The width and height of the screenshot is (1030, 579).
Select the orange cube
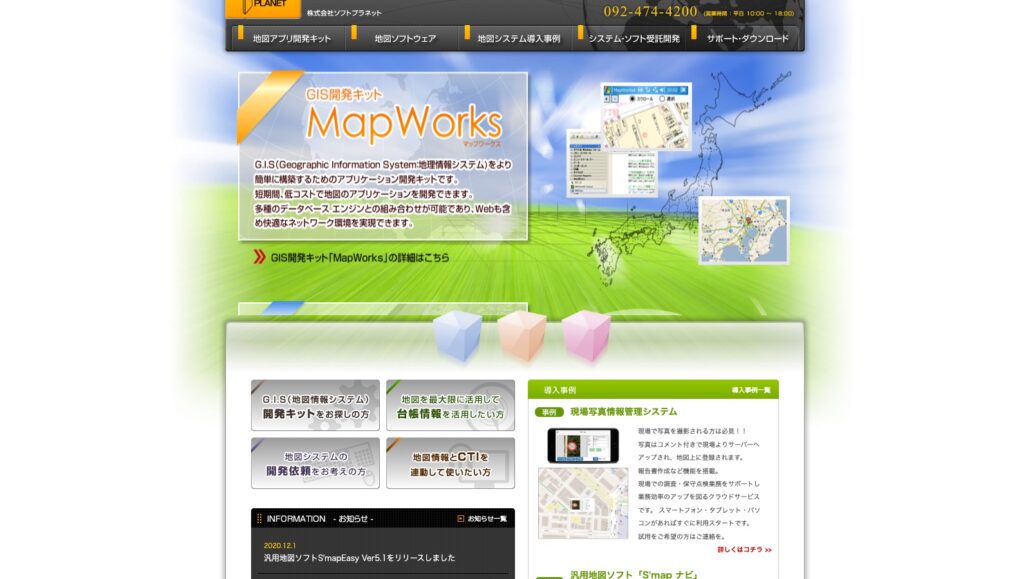522,336
